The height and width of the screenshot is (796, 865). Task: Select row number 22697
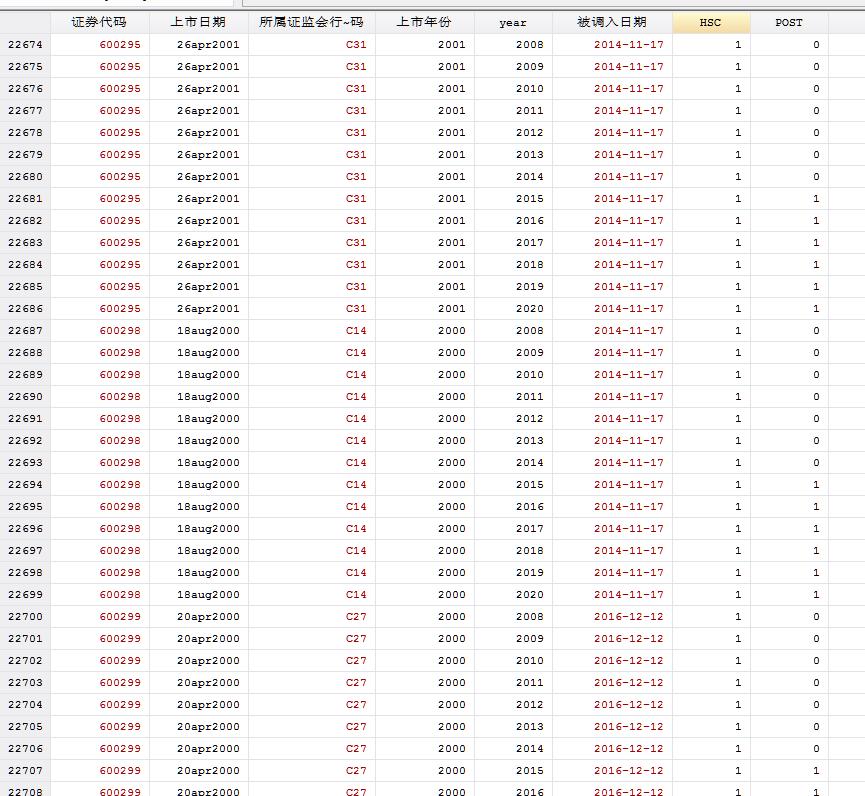pos(25,551)
